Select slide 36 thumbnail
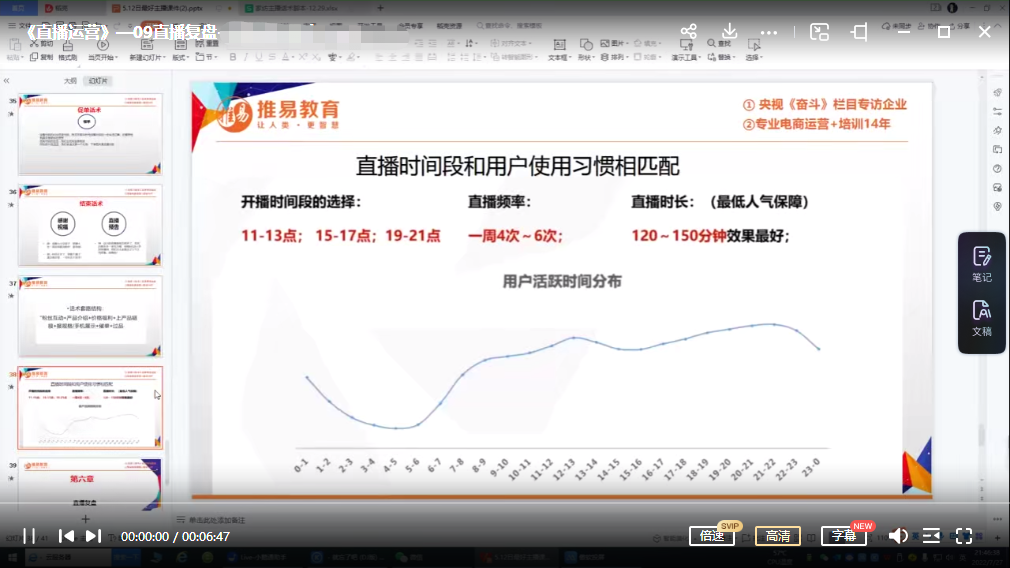Image resolution: width=1010 pixels, height=568 pixels. pyautogui.click(x=90, y=225)
